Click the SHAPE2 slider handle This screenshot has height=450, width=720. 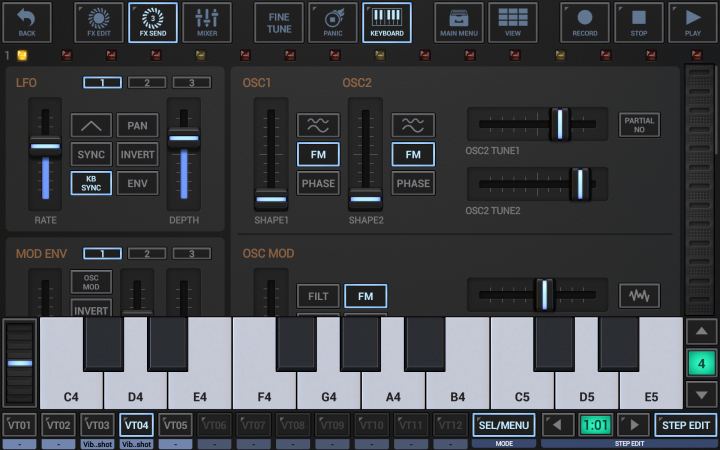[366, 199]
